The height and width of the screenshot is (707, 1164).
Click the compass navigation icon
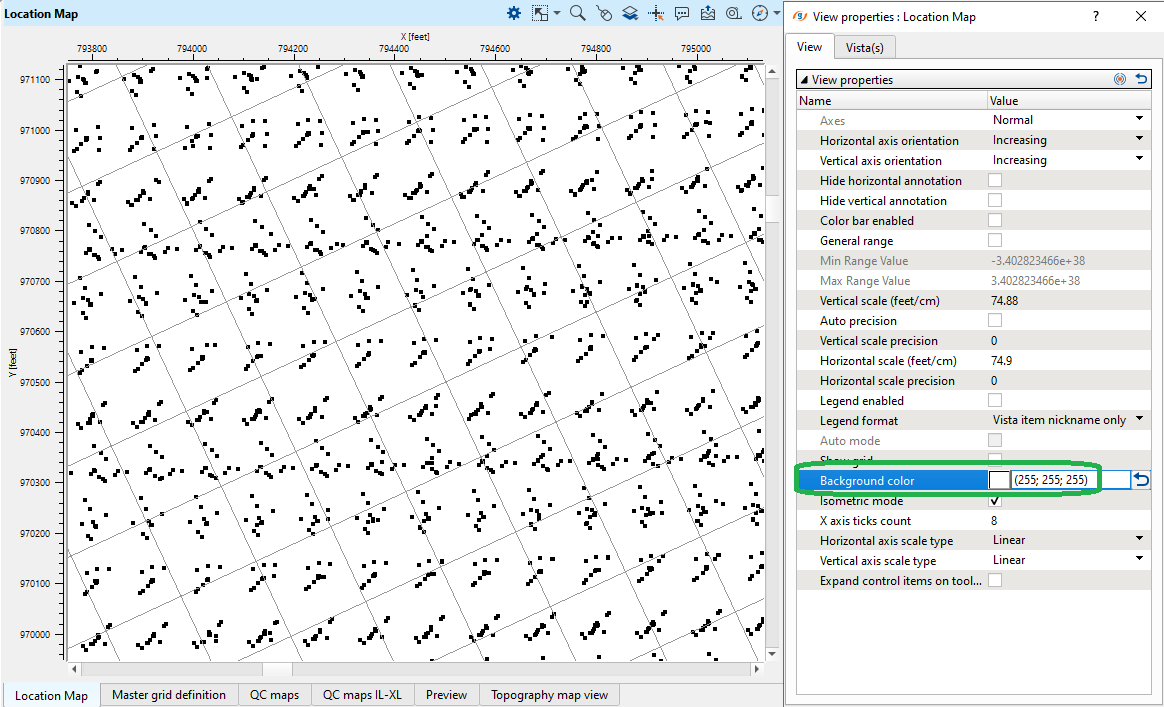click(759, 13)
